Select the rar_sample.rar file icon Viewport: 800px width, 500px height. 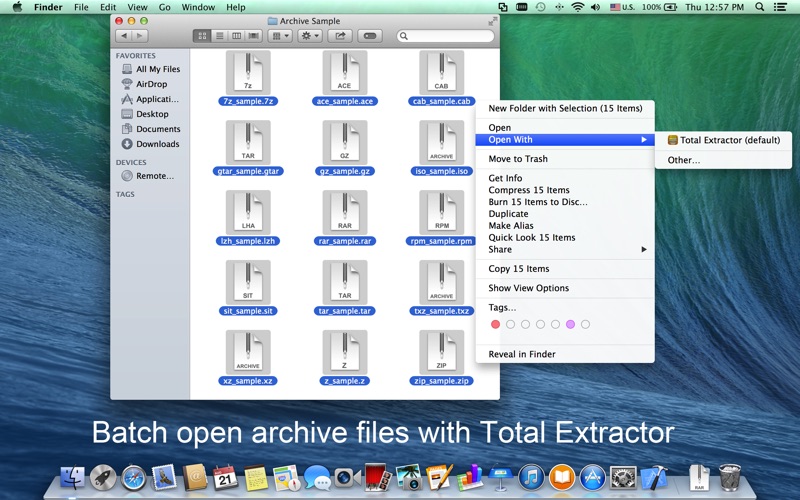[344, 212]
